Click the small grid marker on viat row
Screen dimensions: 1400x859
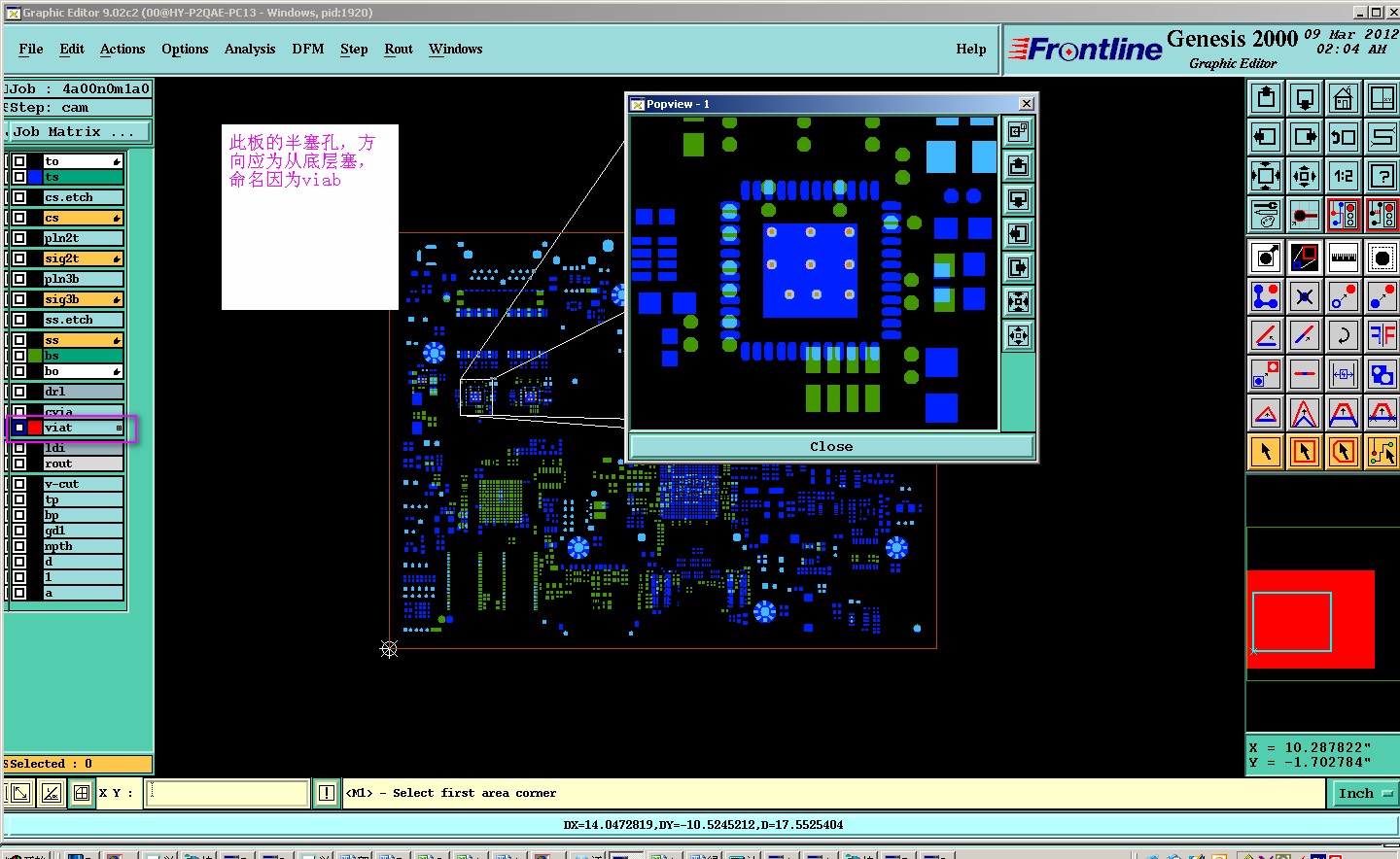(119, 428)
